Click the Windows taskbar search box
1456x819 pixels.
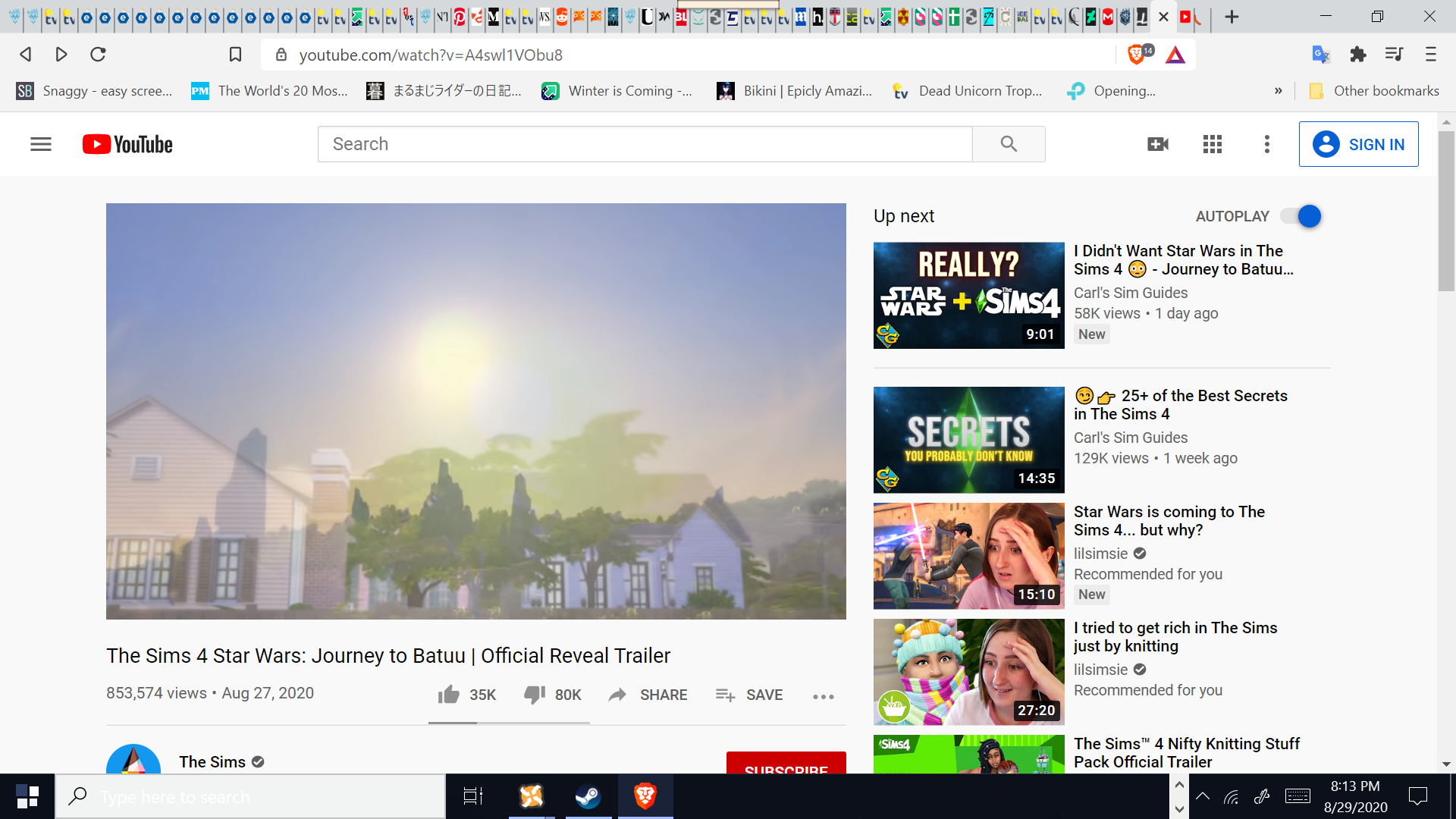pos(250,796)
